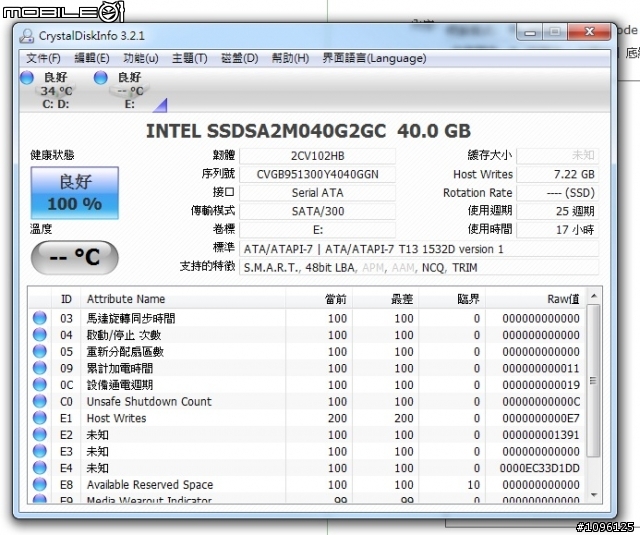Select the Unsafe Shutdown Count row

pyautogui.click(x=307, y=401)
